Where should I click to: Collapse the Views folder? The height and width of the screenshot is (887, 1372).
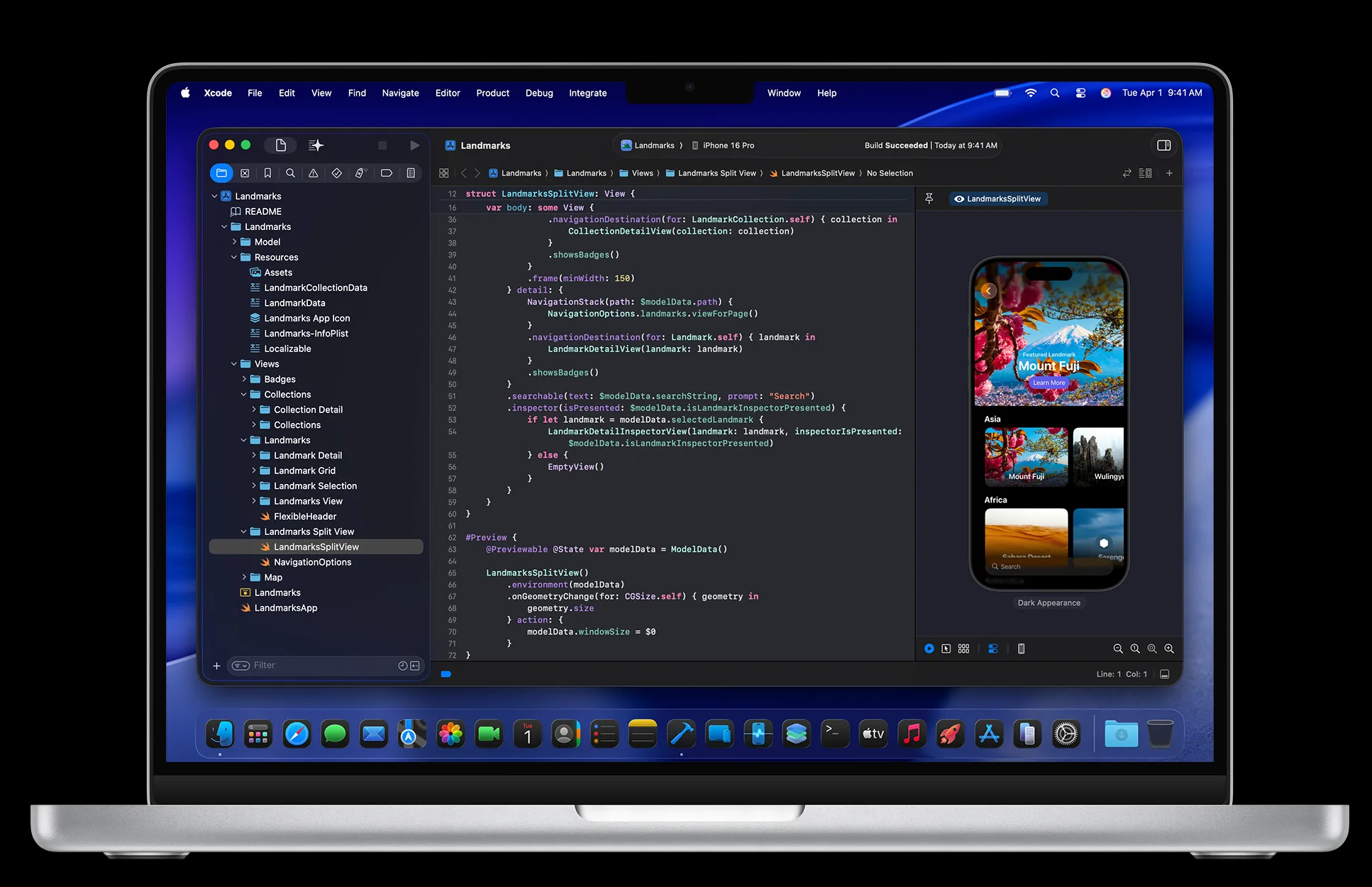(234, 364)
